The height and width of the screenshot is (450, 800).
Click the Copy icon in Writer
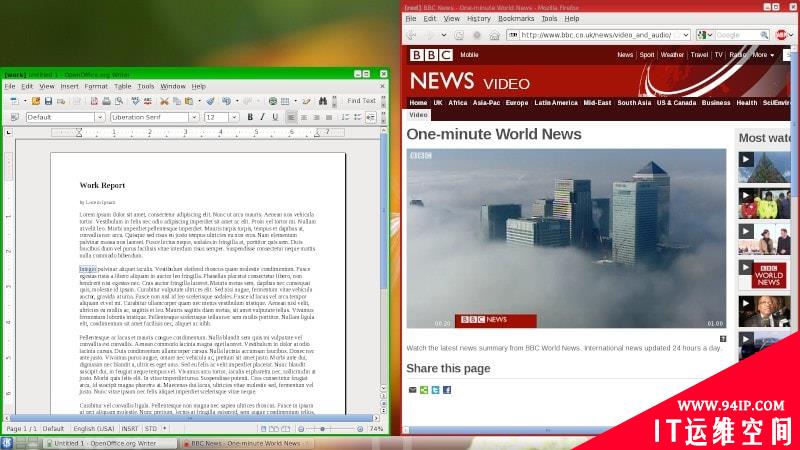point(177,101)
